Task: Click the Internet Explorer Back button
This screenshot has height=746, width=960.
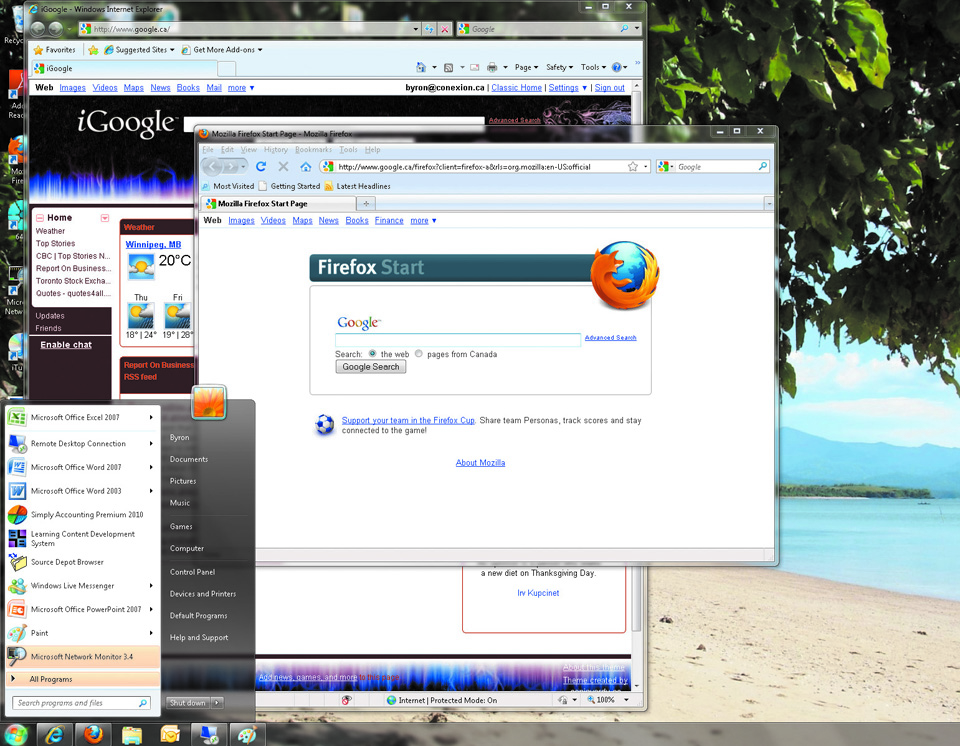Action: click(x=37, y=29)
